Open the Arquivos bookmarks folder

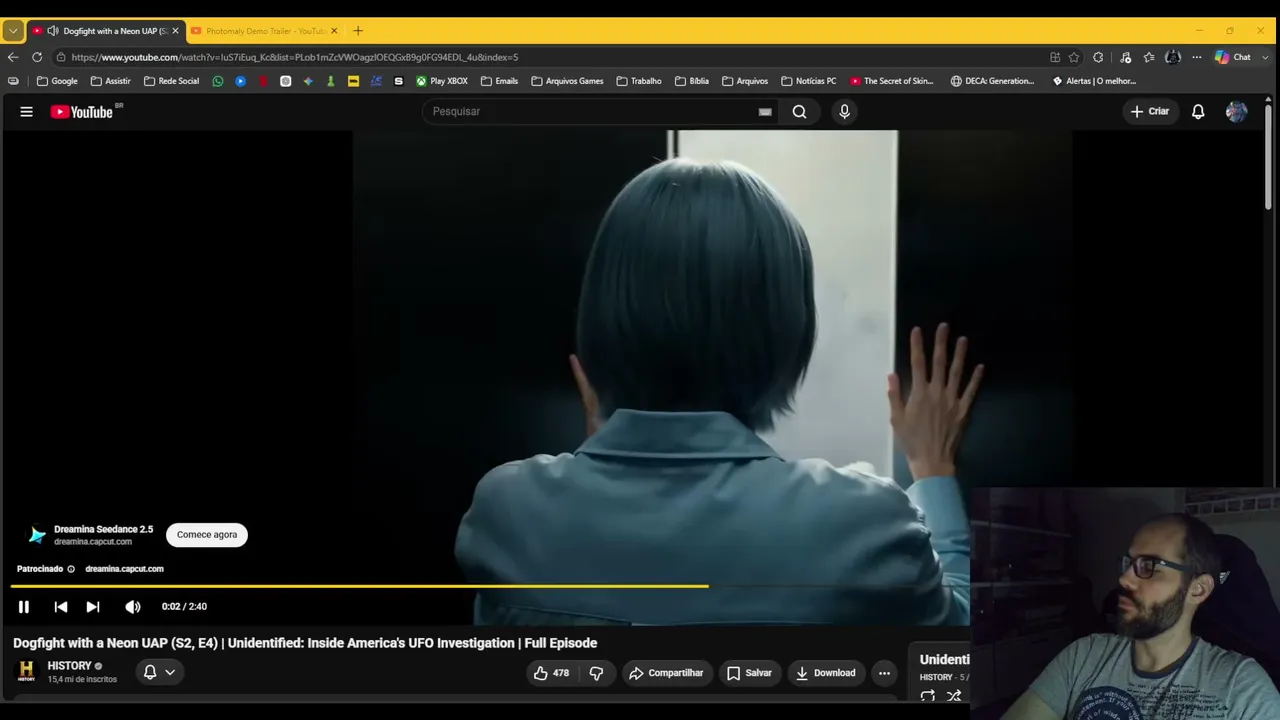pyautogui.click(x=745, y=81)
